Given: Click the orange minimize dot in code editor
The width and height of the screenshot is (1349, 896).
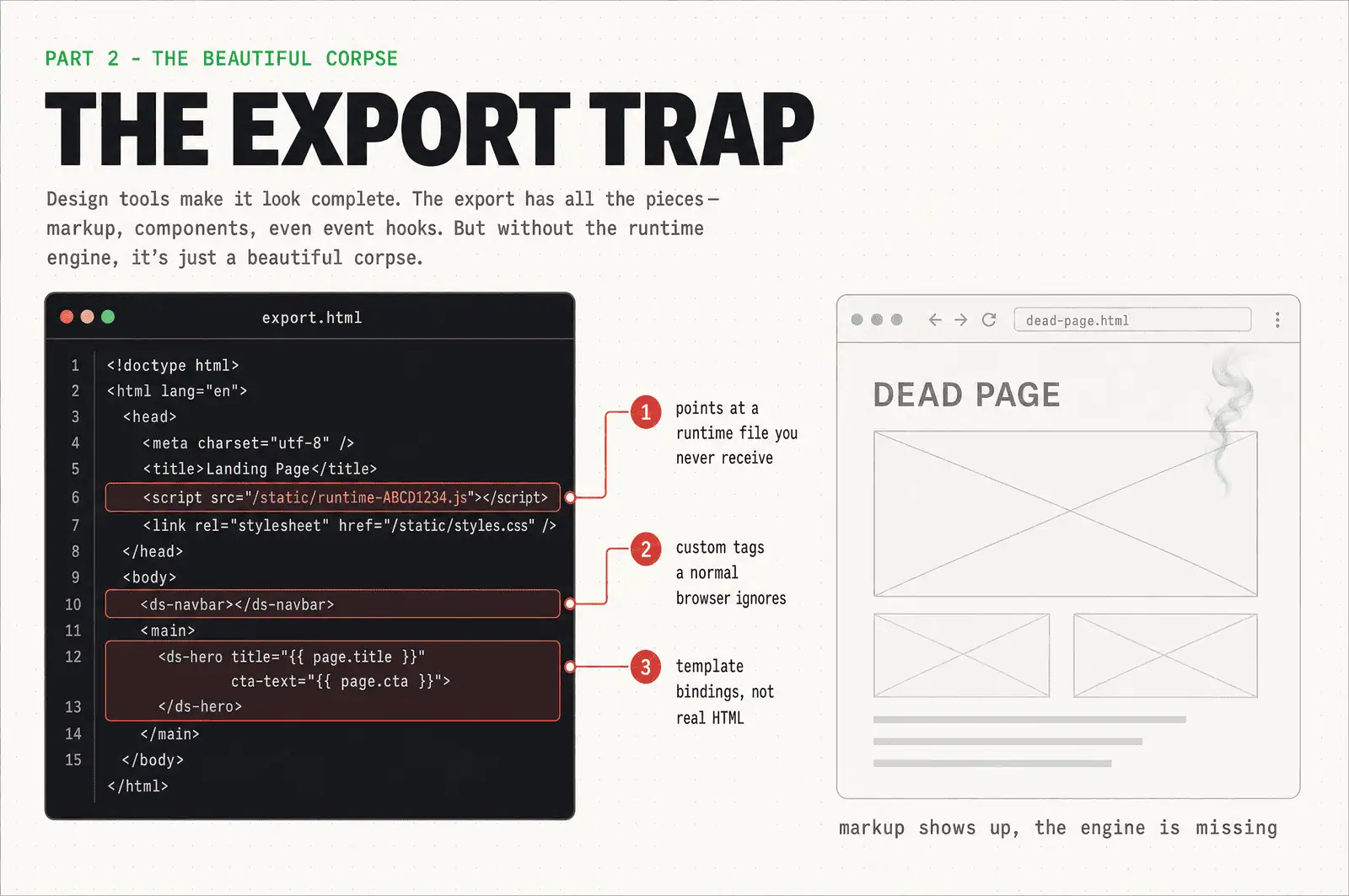Looking at the screenshot, I should point(87,317).
